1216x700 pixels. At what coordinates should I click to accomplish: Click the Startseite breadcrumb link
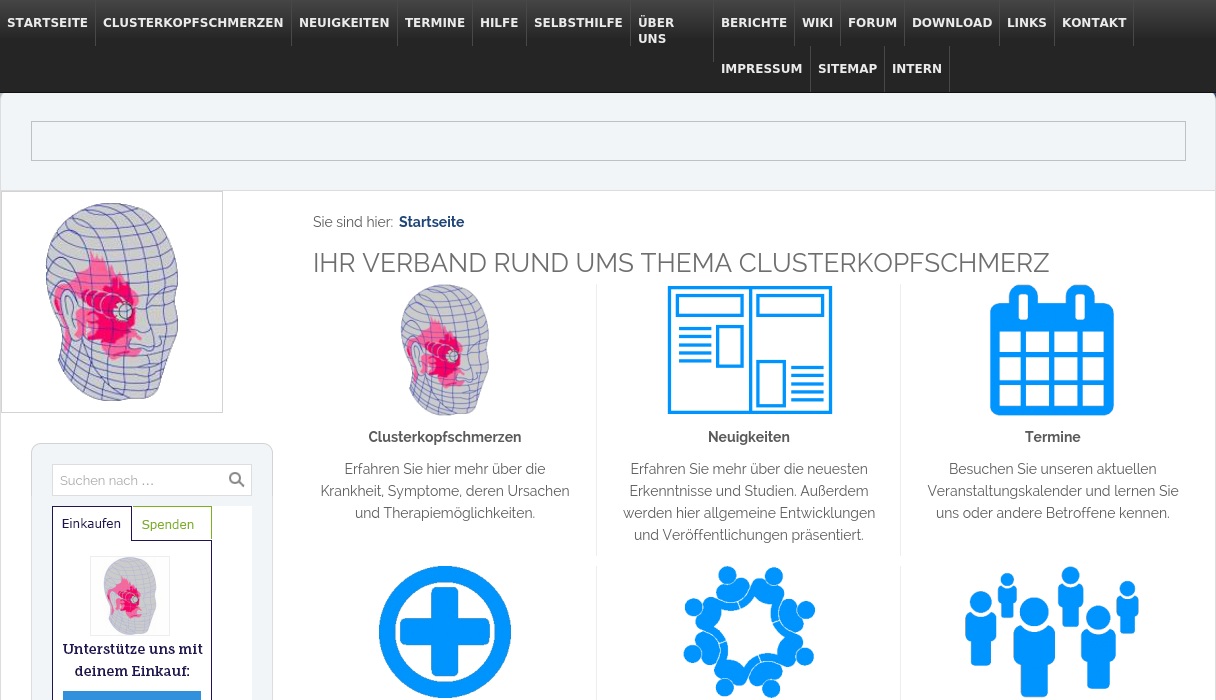pyautogui.click(x=431, y=222)
